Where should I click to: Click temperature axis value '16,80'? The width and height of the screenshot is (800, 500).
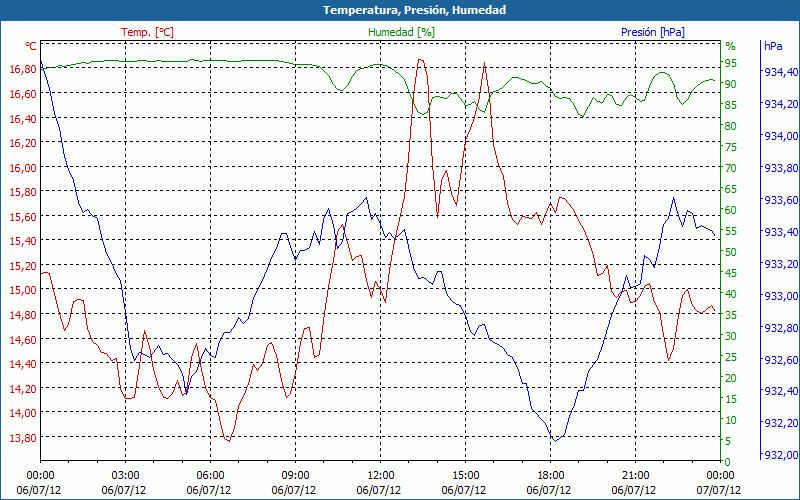pyautogui.click(x=23, y=69)
